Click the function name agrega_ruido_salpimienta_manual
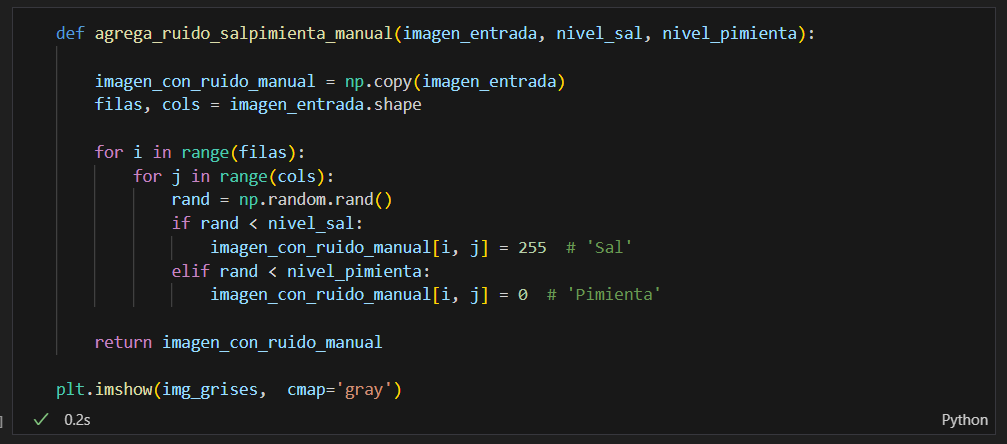Screen dimensions: 1007x444 tap(243, 34)
